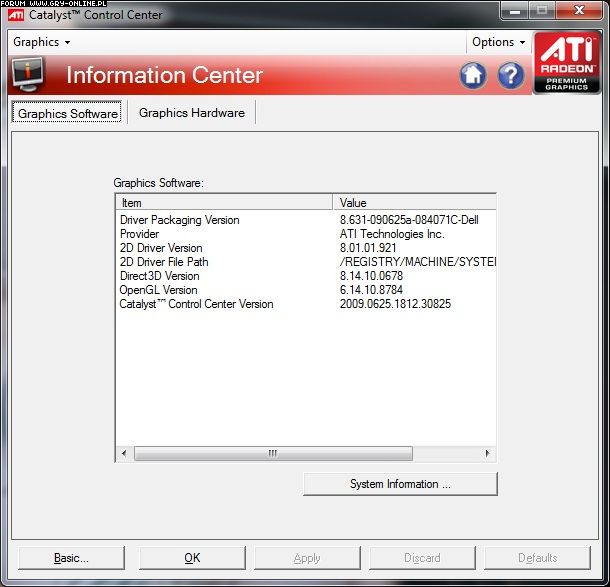Sort by the Item column header

point(225,203)
